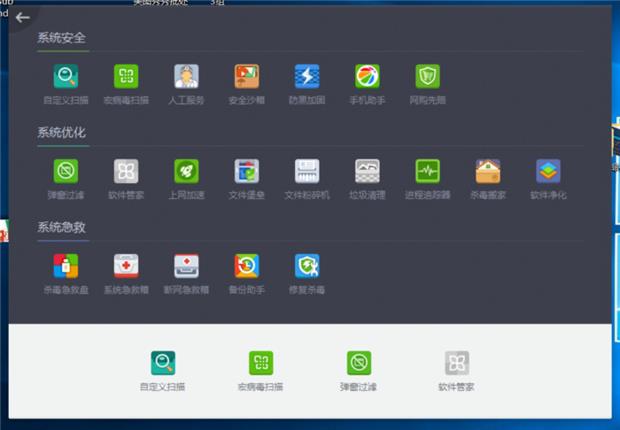Click 弹窗过滤 in the bottom light panel
Image resolution: width=620 pixels, height=430 pixels.
(359, 364)
